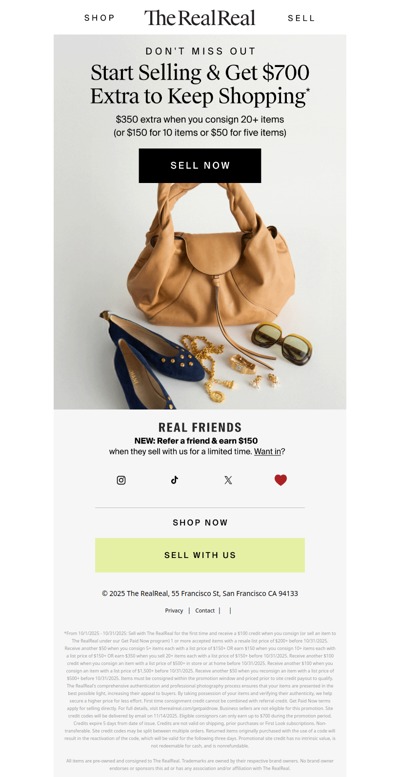Click the REAL FRIENDS heading
Screen dimensions: 400x777
200,427
